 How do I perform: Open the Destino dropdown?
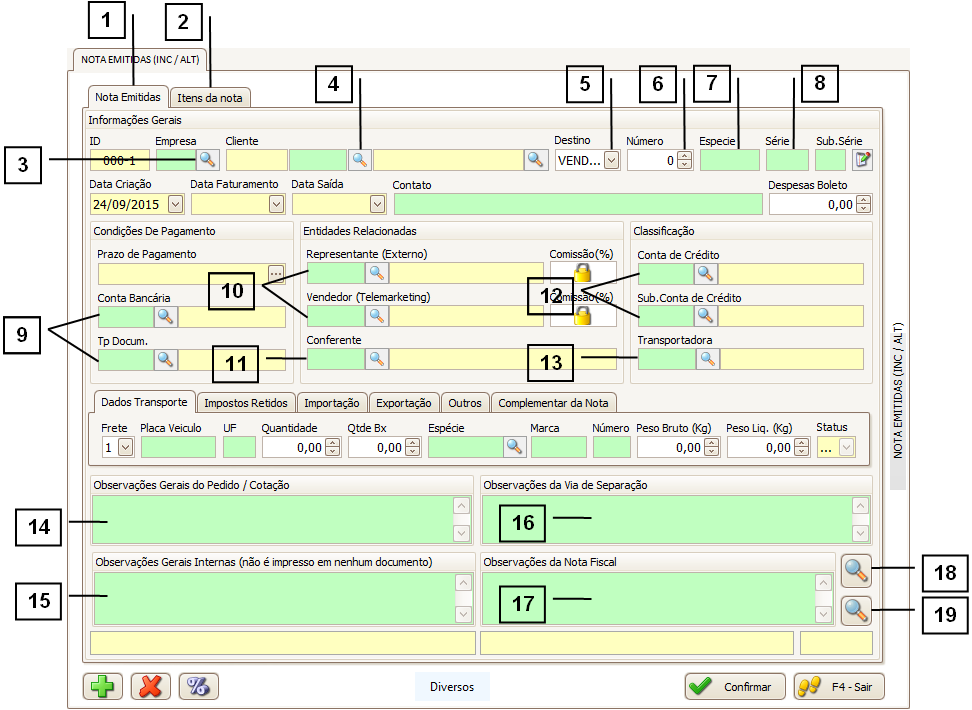(611, 158)
